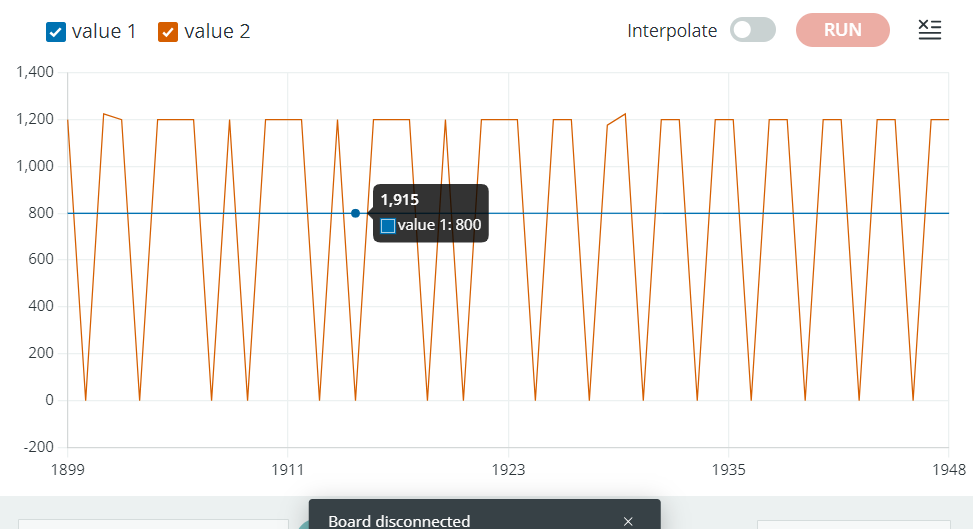
Task: Click the "value 1: 800" tooltip text
Action: tap(439, 226)
